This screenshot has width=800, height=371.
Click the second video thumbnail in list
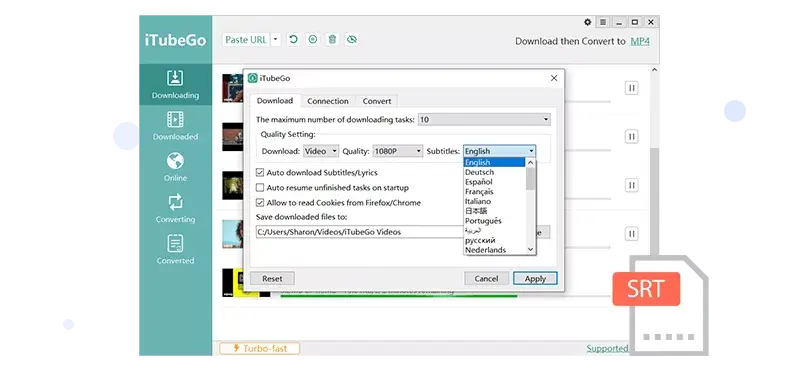click(x=233, y=137)
